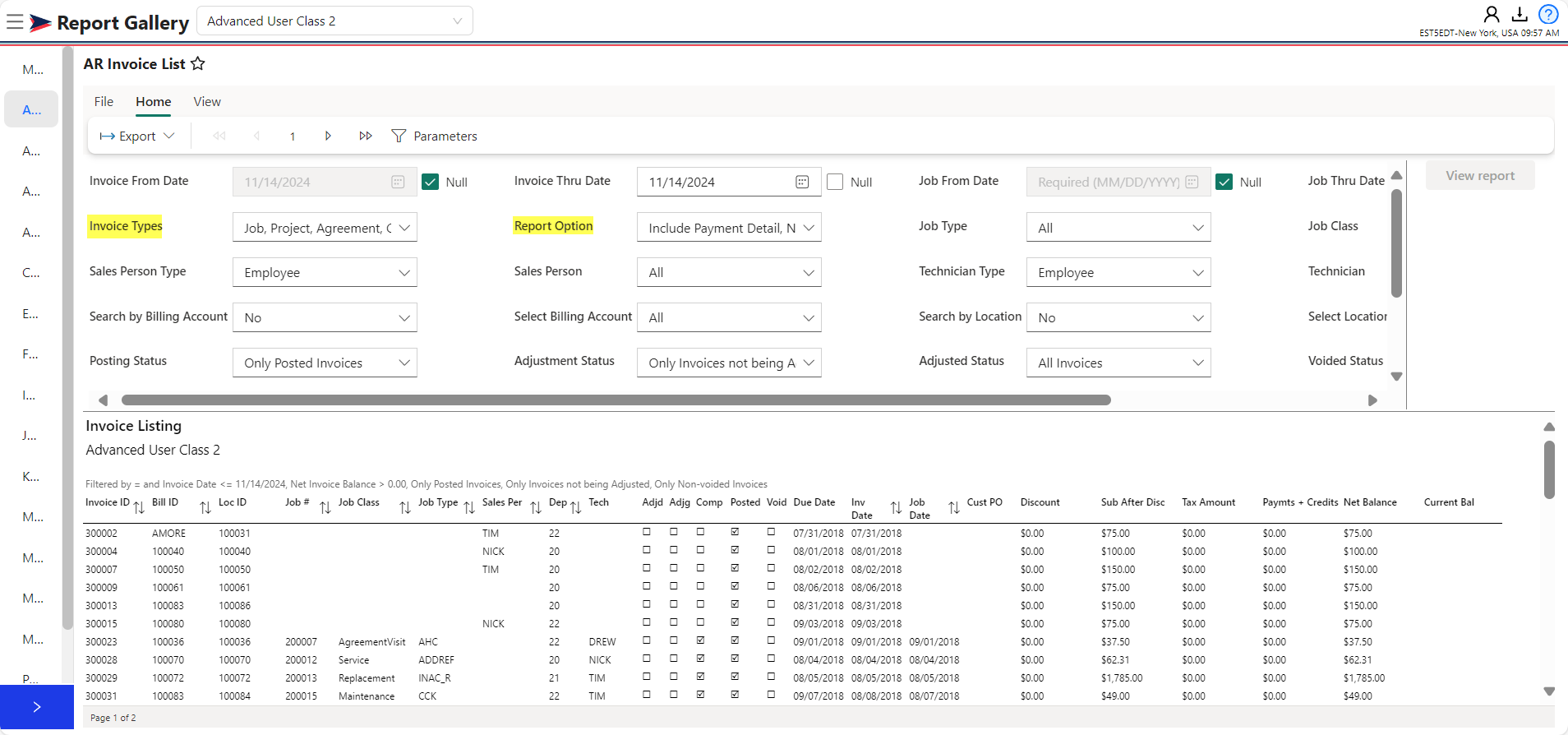Screen dimensions: 1568x735
Task: Open the File menu tab
Action: (104, 101)
